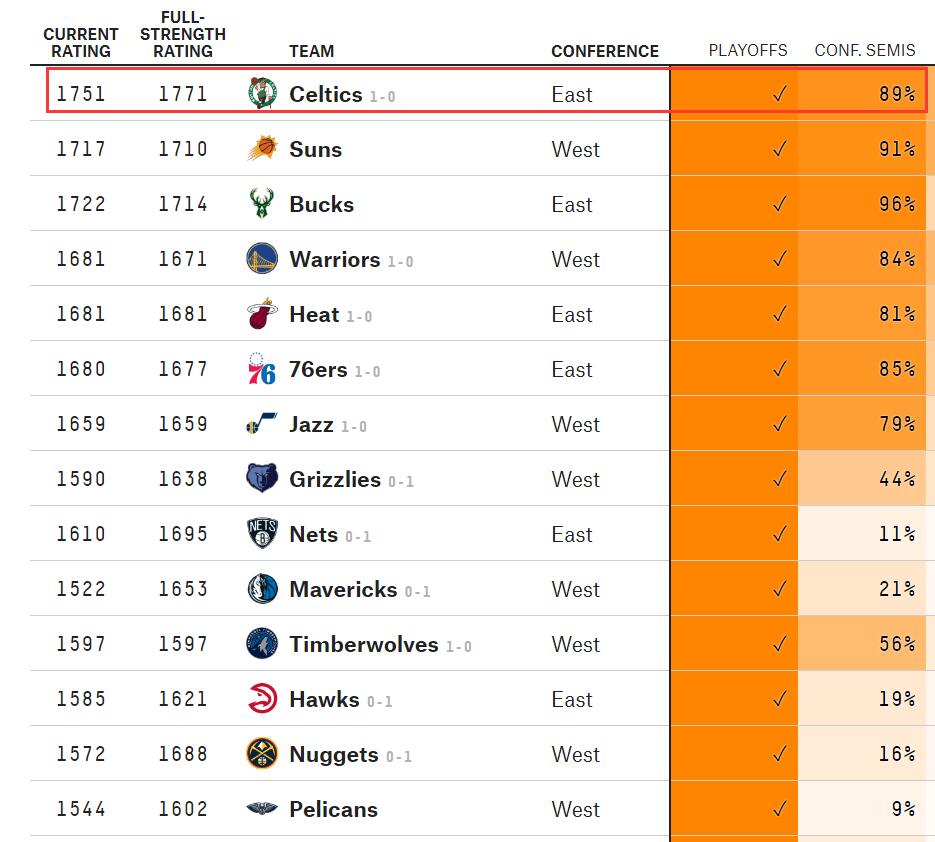Image resolution: width=935 pixels, height=842 pixels.
Task: Click the 76ers team logo
Action: click(261, 369)
